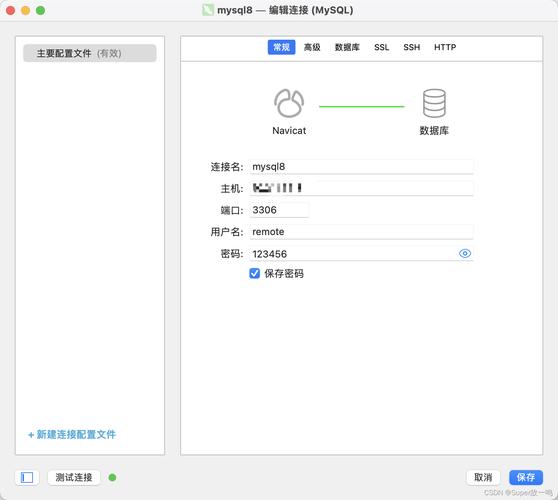Click the 主机 host input field

click(361, 188)
